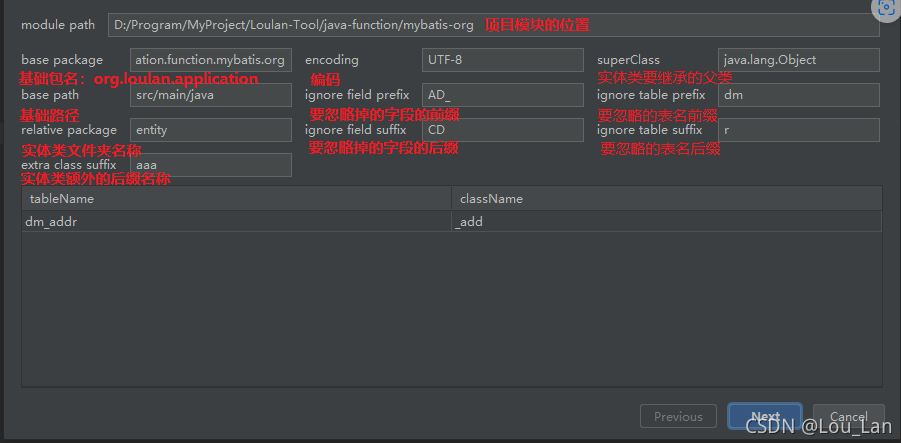Cancel the dialog
901x443 pixels.
848,416
